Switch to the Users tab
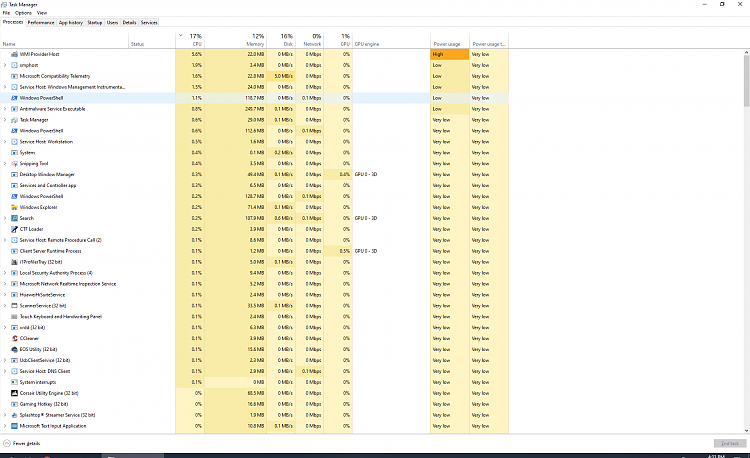Viewport: 750px width, 458px height. (x=112, y=22)
